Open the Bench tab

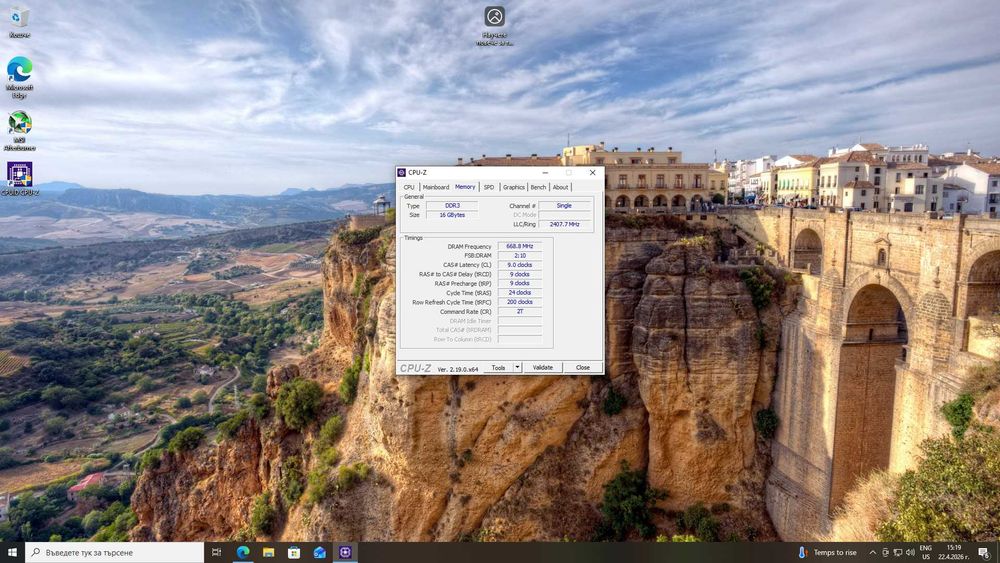coord(538,187)
